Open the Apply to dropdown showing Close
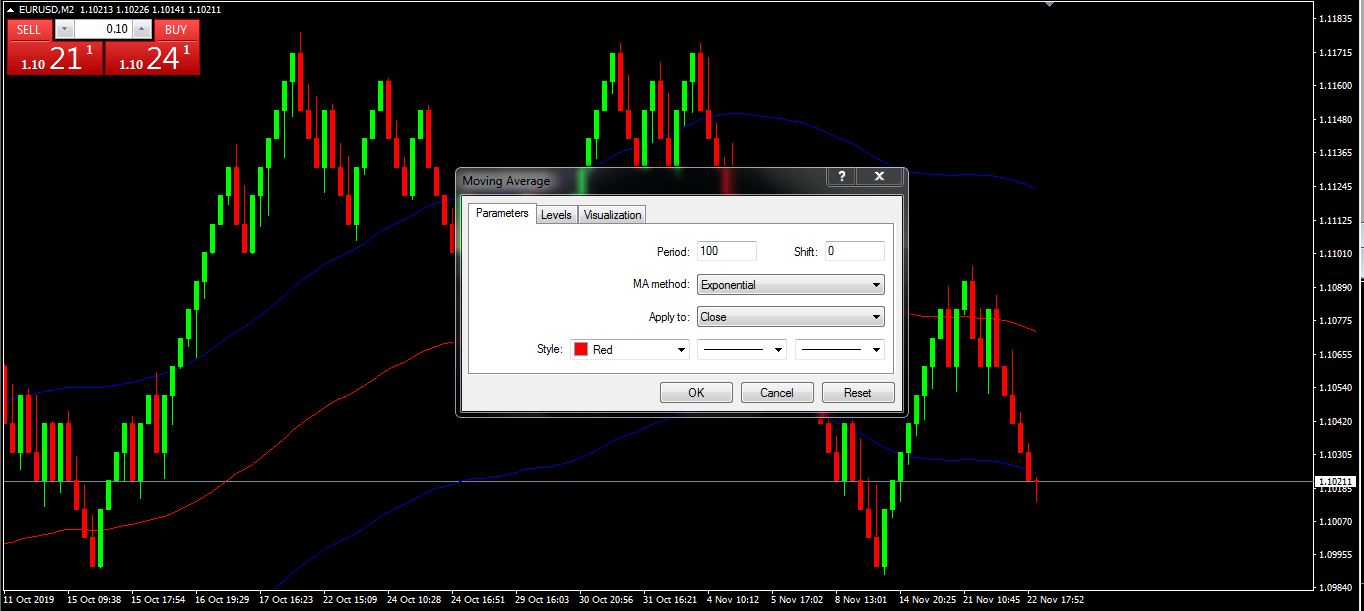The image size is (1364, 611). coord(790,317)
